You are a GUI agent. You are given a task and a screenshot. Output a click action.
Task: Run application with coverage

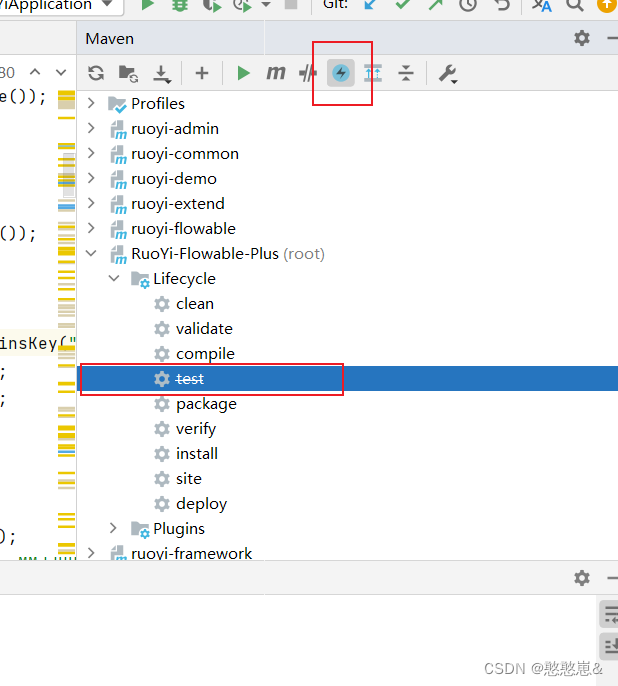212,5
